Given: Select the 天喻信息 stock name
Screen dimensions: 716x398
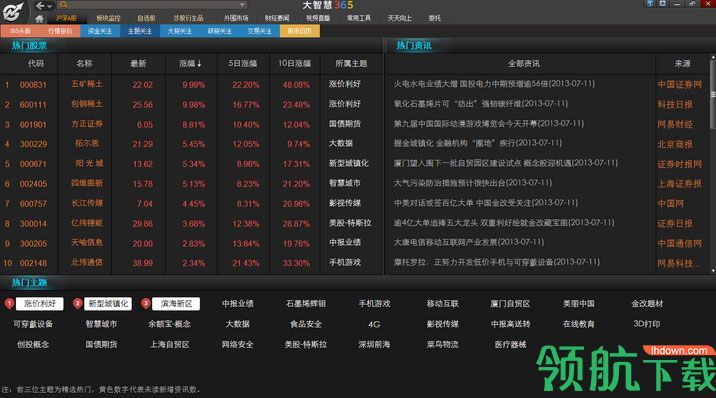Looking at the screenshot, I should click(x=87, y=243).
